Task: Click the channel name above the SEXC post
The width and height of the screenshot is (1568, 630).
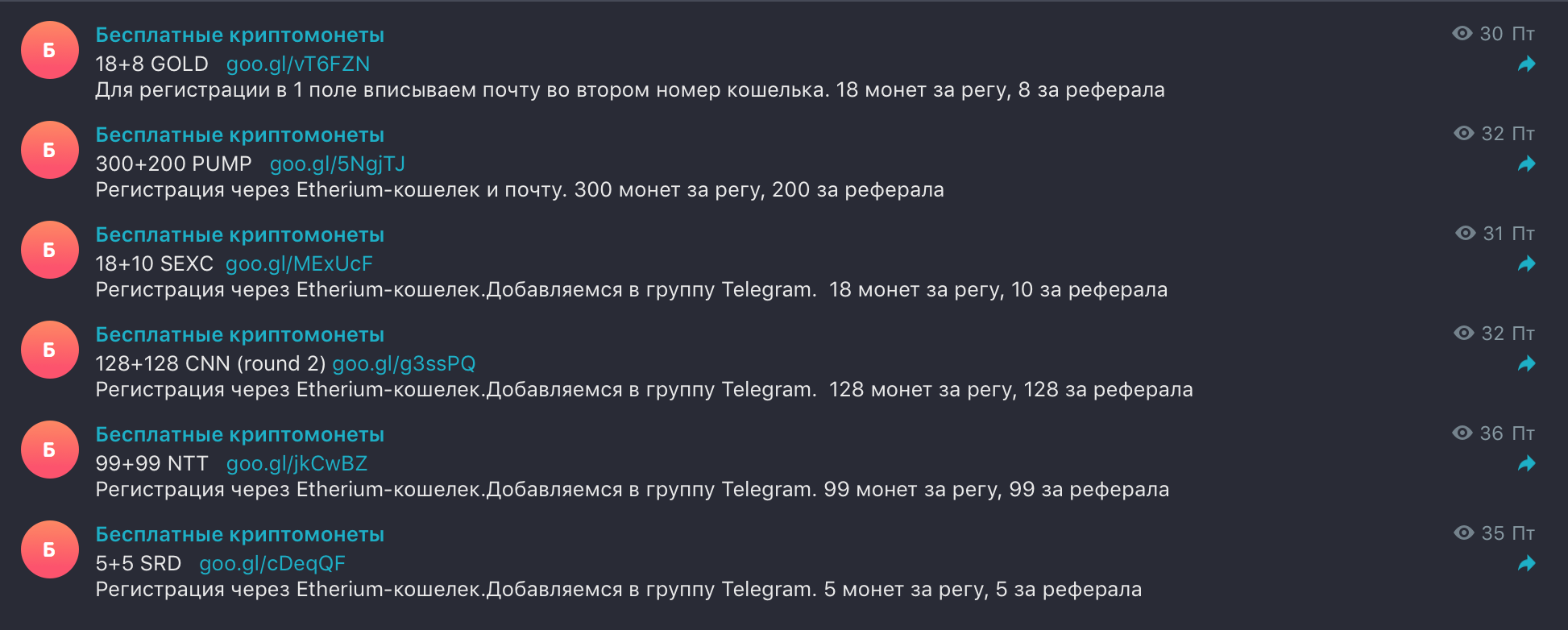Action: [239, 234]
